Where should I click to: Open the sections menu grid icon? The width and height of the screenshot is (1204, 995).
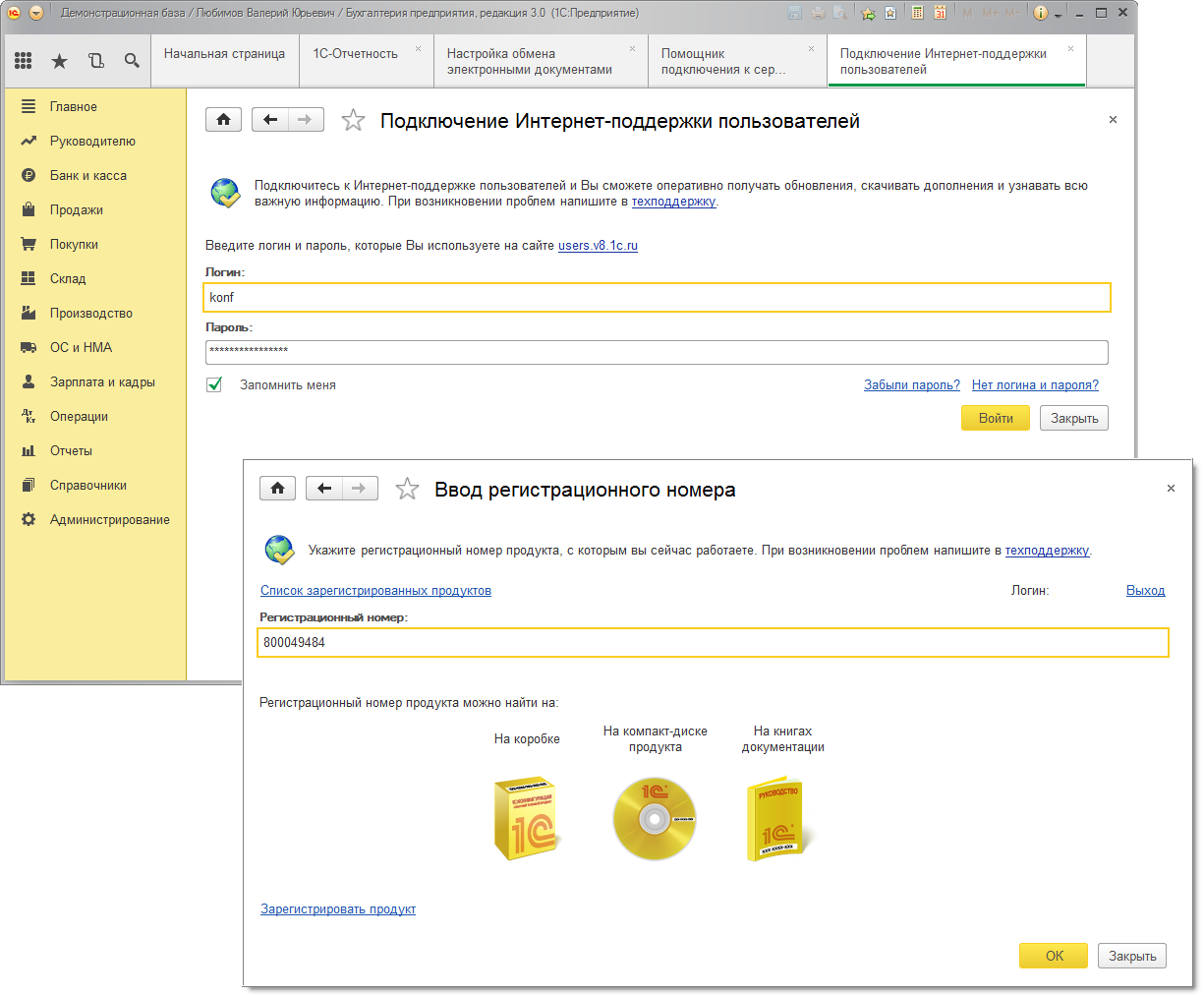point(24,61)
